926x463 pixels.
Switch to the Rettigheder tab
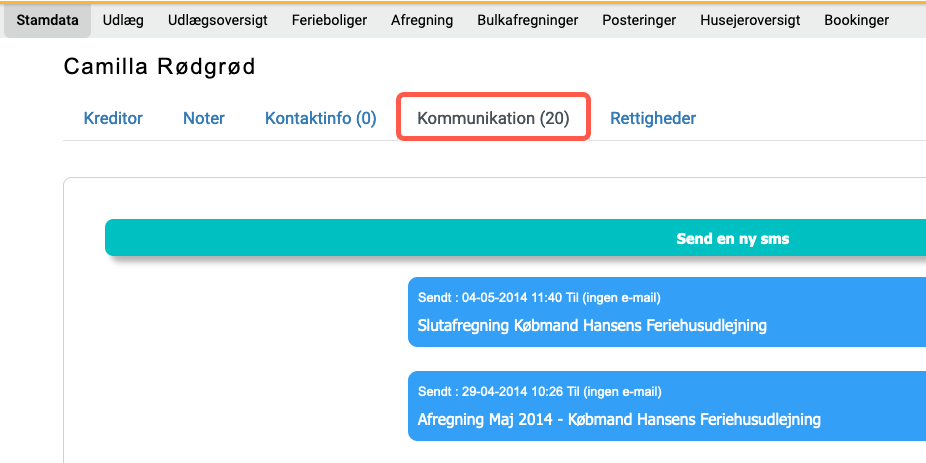pos(653,118)
